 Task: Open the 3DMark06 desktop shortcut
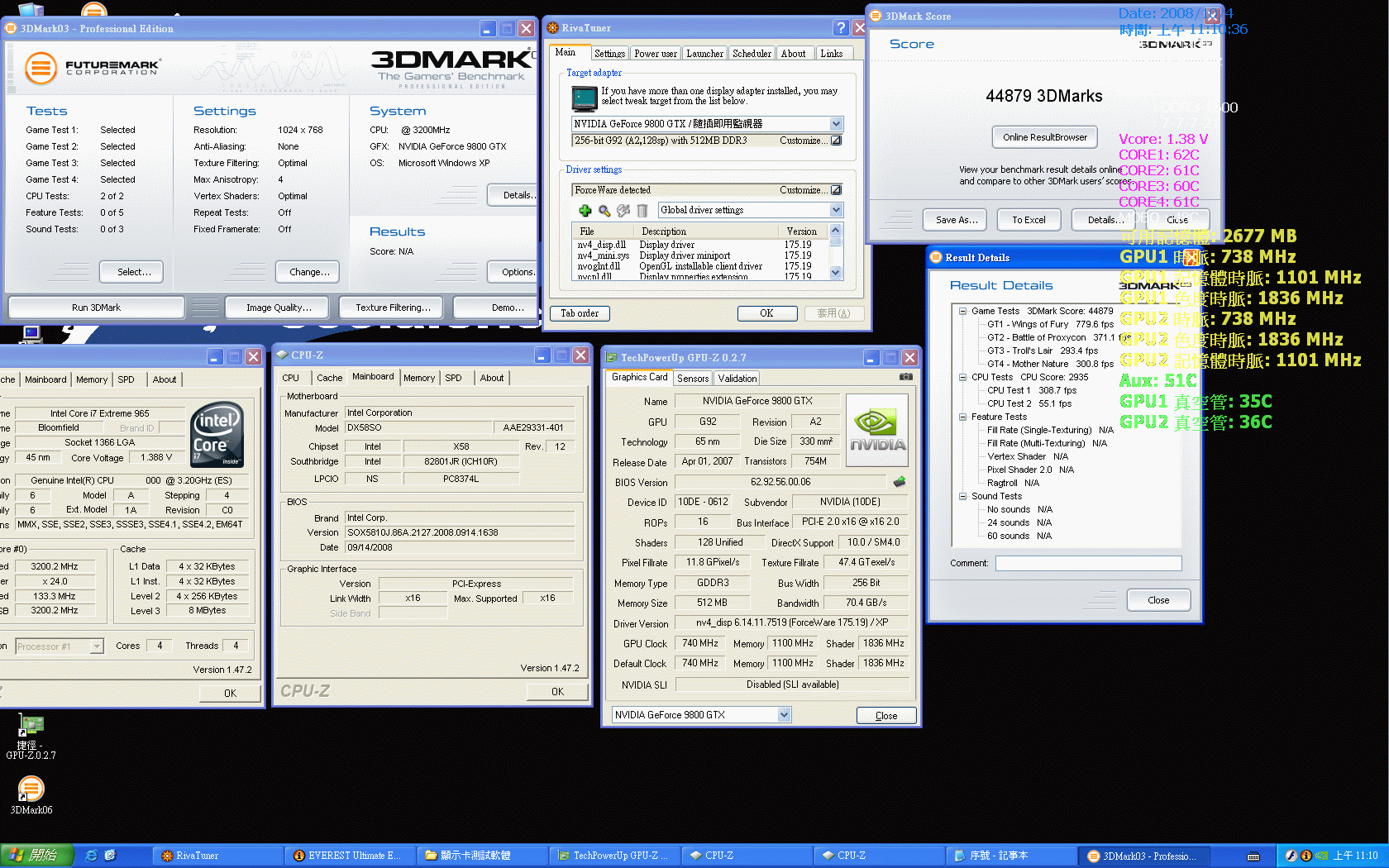[x=31, y=795]
